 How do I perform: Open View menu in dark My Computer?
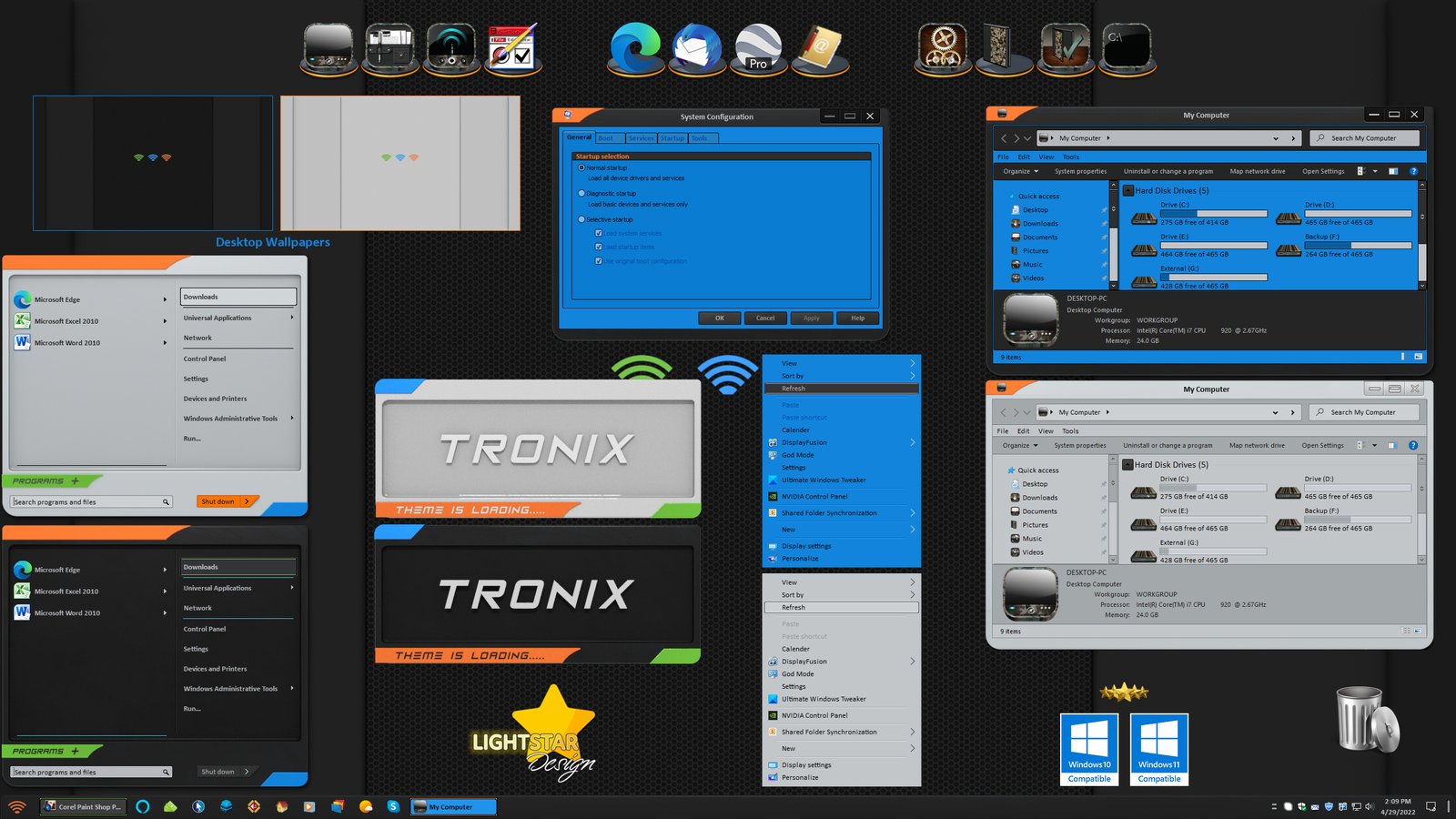(x=1046, y=157)
